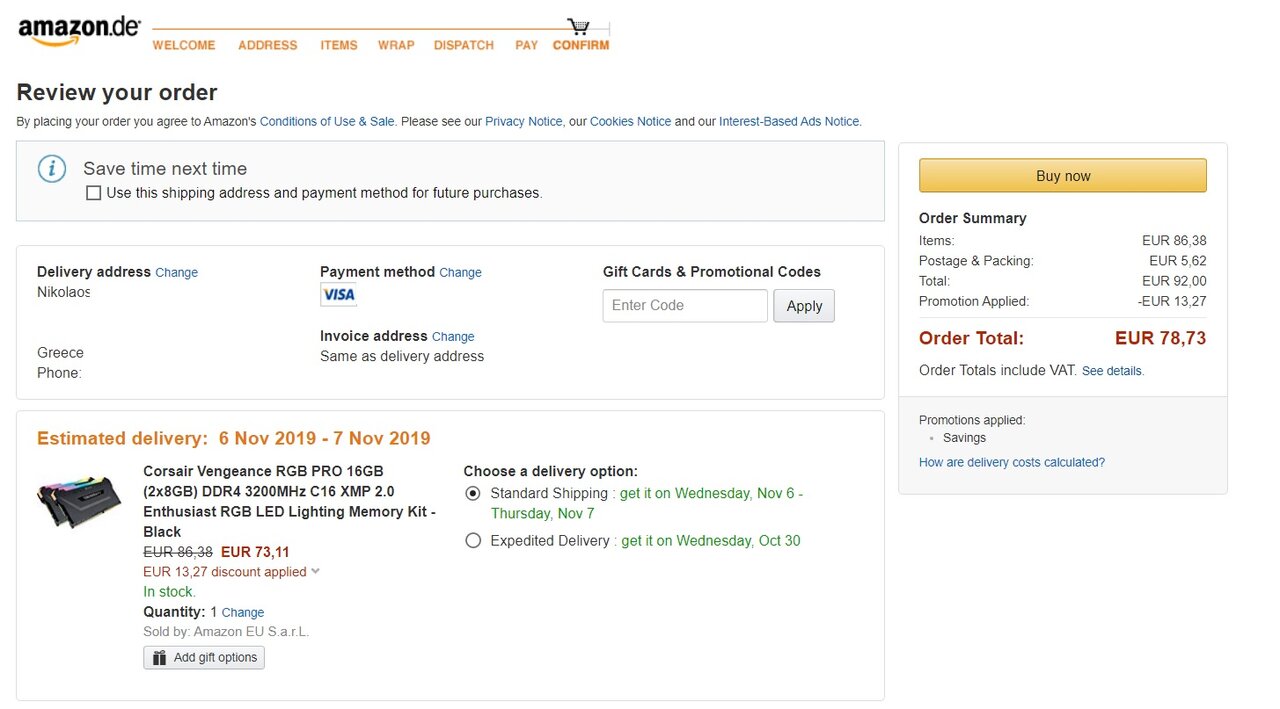This screenshot has height=709, width=1280.
Task: Click the shopping cart icon in the progress bar
Action: 578,26
